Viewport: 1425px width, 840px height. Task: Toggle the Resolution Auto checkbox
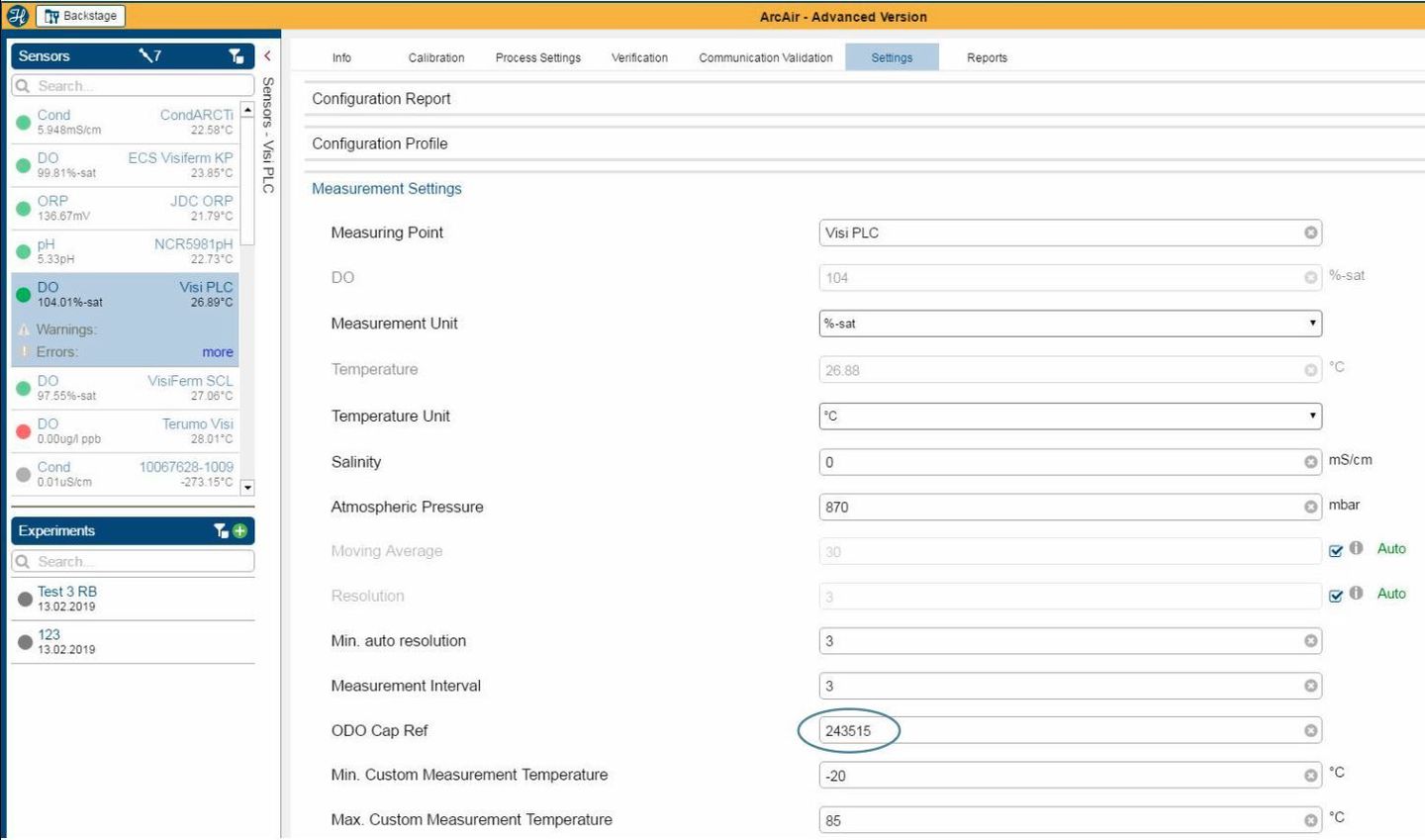click(x=1336, y=595)
